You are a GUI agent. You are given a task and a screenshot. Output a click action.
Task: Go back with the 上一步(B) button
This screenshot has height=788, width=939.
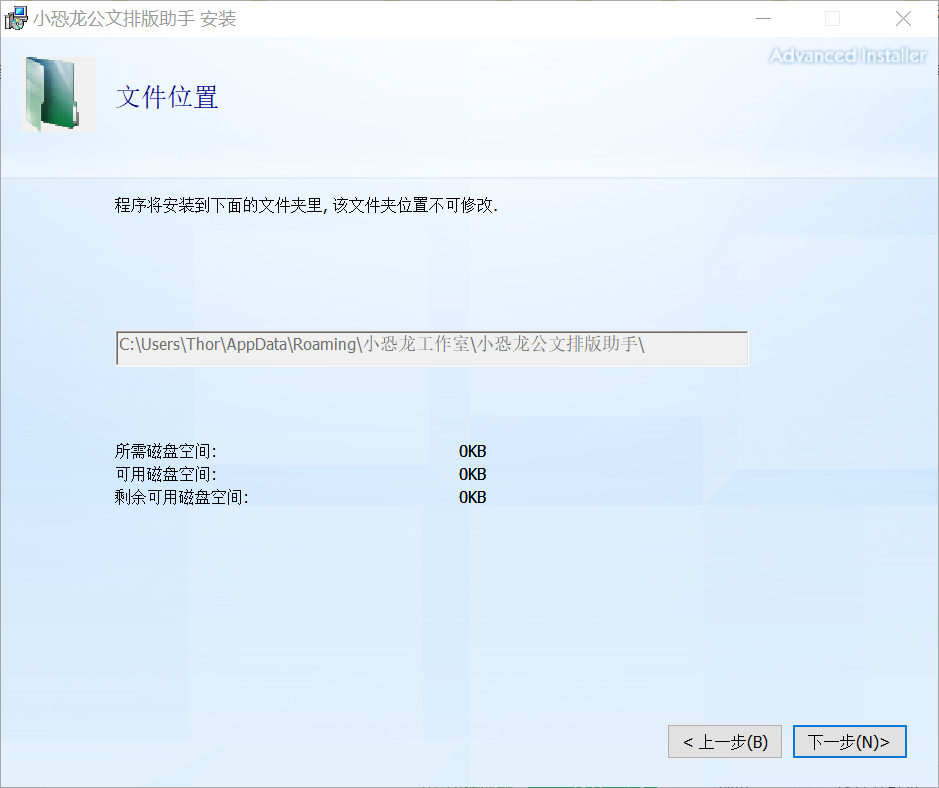725,741
